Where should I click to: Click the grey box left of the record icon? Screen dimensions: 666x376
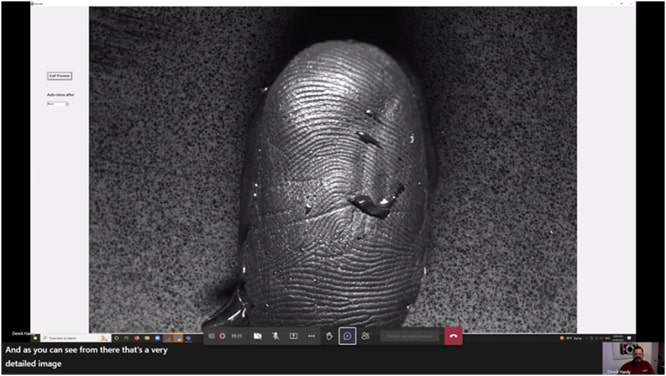(x=212, y=336)
